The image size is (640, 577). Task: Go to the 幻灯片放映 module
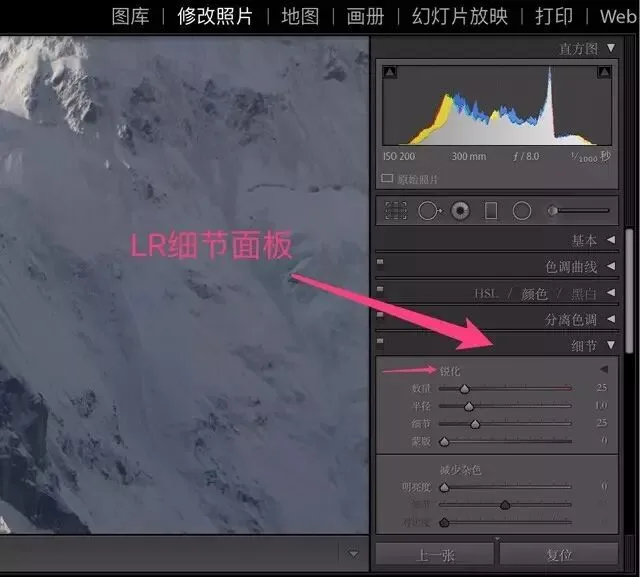coord(460,17)
